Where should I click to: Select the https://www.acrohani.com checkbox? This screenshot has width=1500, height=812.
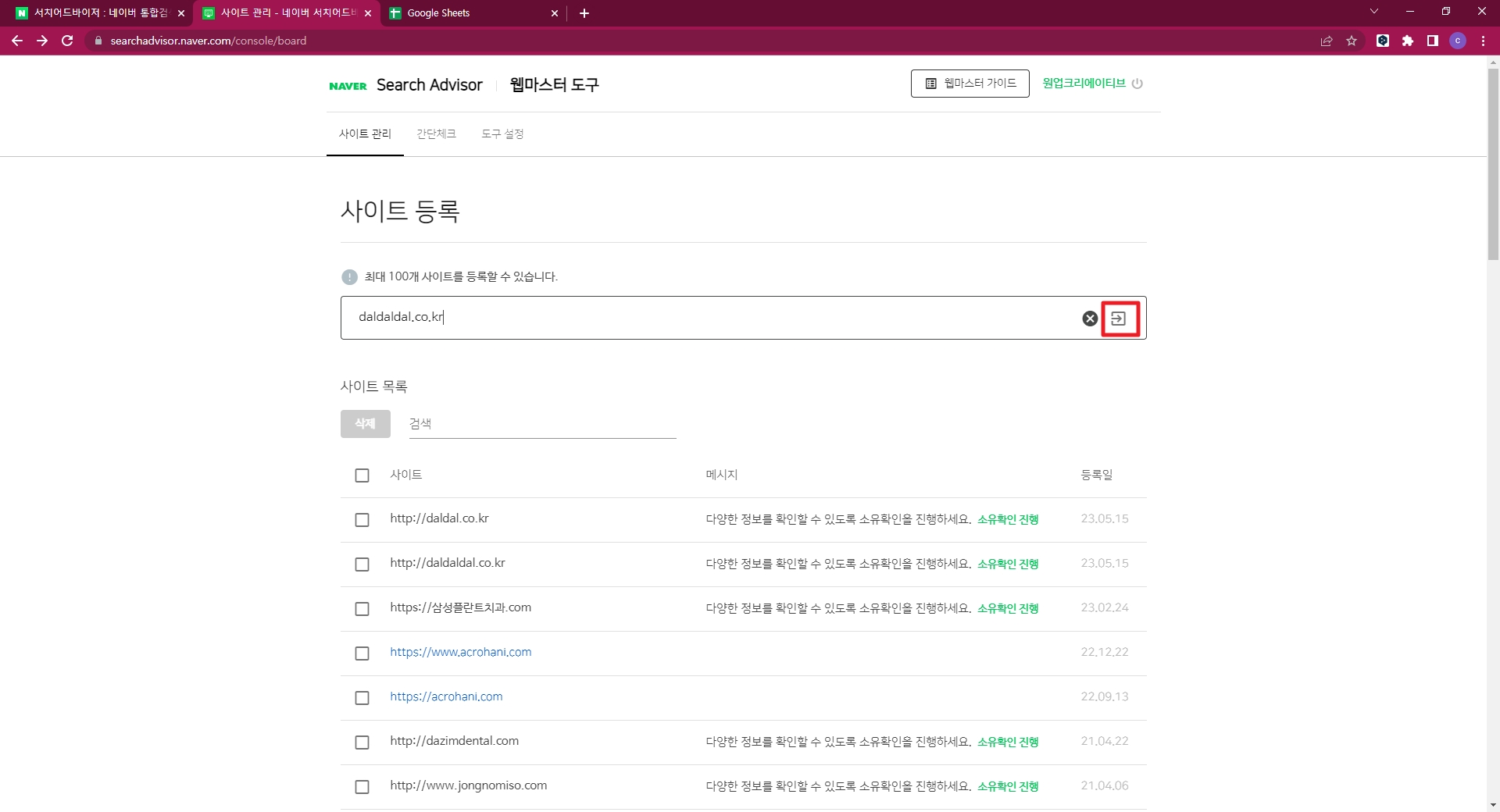click(362, 654)
